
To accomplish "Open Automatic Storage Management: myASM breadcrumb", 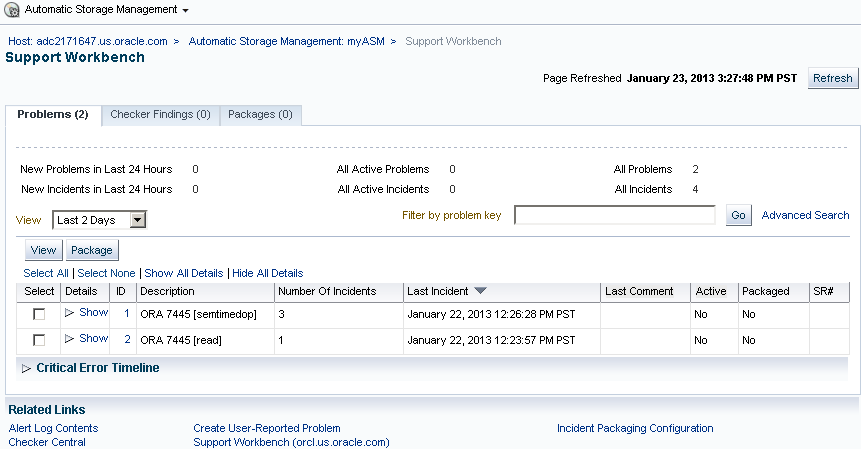I will [287, 41].
